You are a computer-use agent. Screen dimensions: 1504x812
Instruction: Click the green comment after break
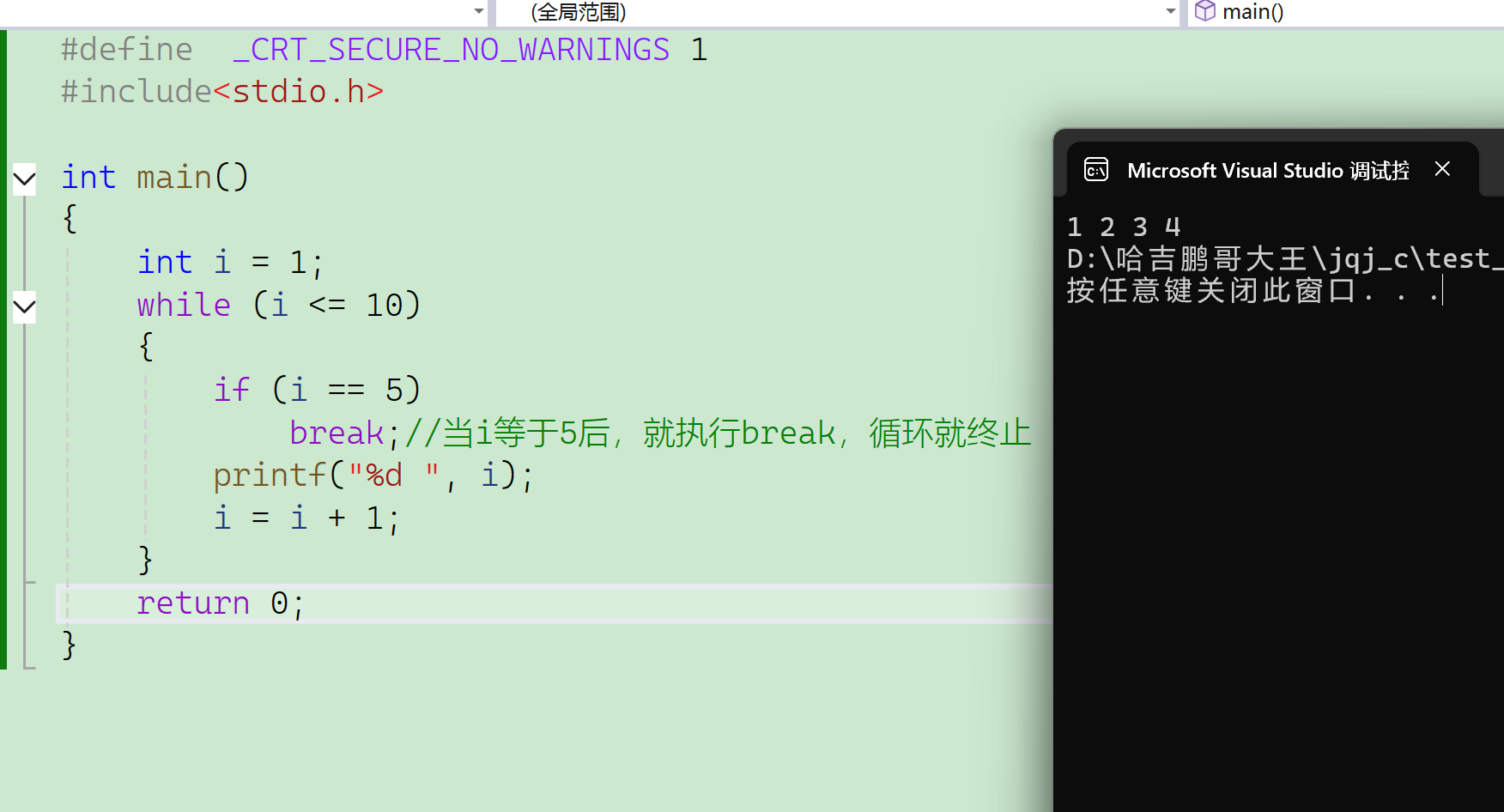point(717,433)
